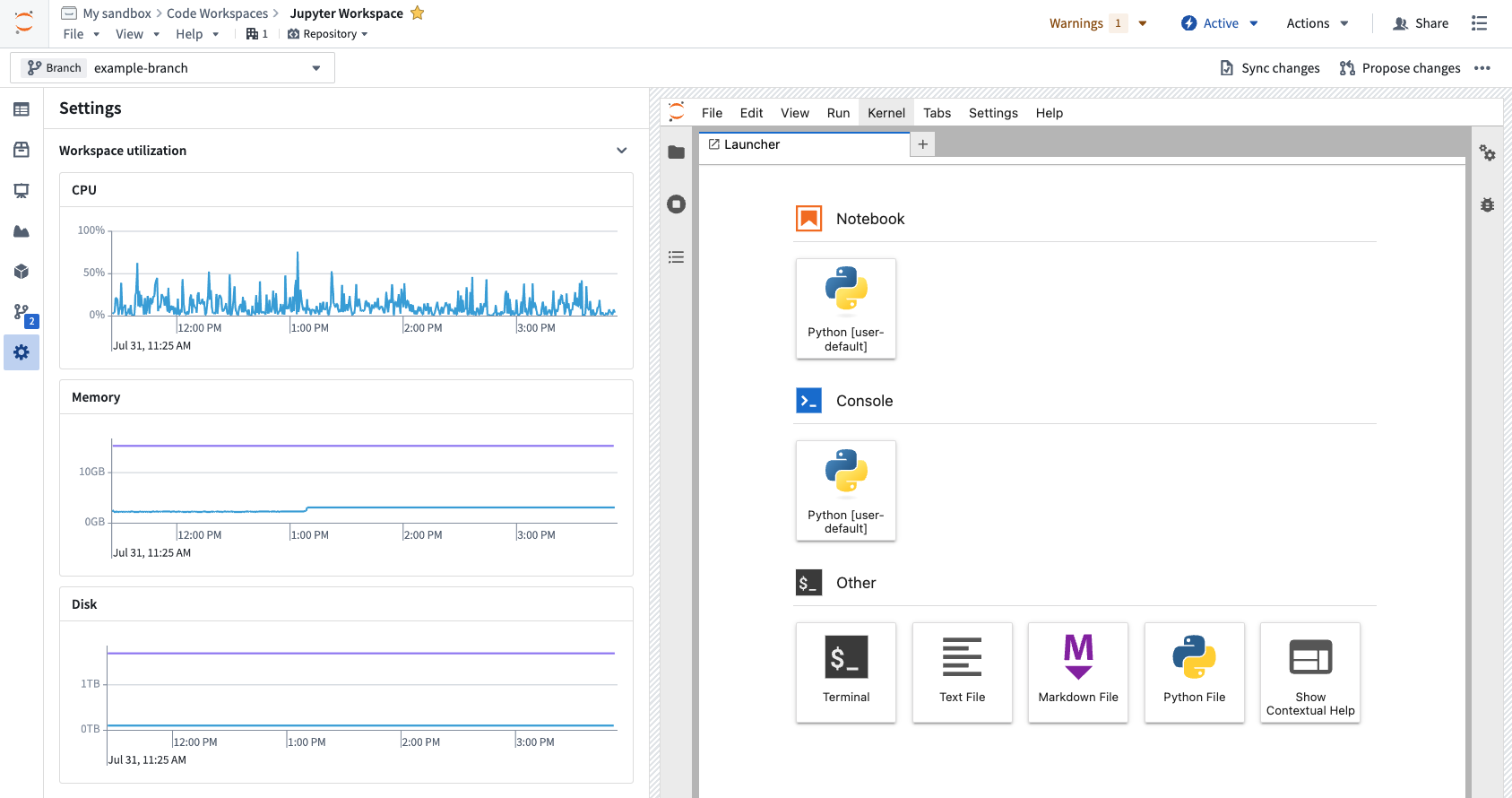This screenshot has height=798, width=1512.
Task: Open the property inspector gears icon
Action: [1488, 153]
